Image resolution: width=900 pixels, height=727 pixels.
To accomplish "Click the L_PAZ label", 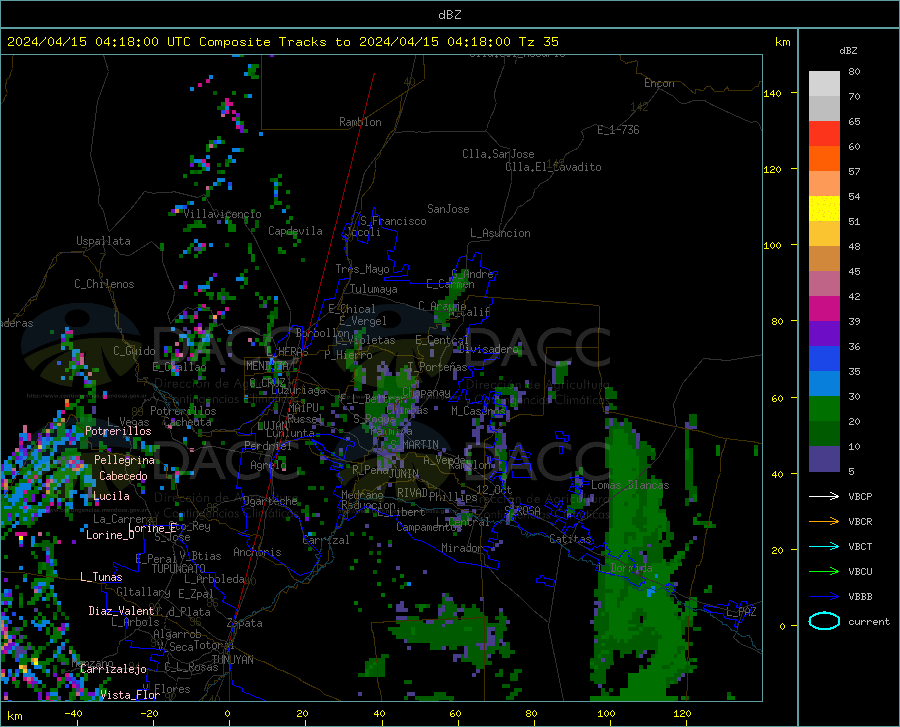I will (741, 612).
